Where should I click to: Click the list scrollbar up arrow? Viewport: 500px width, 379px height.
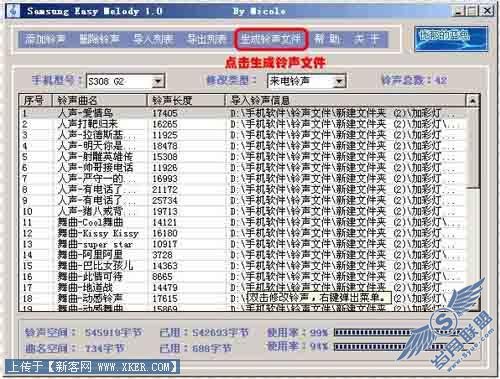(x=472, y=100)
